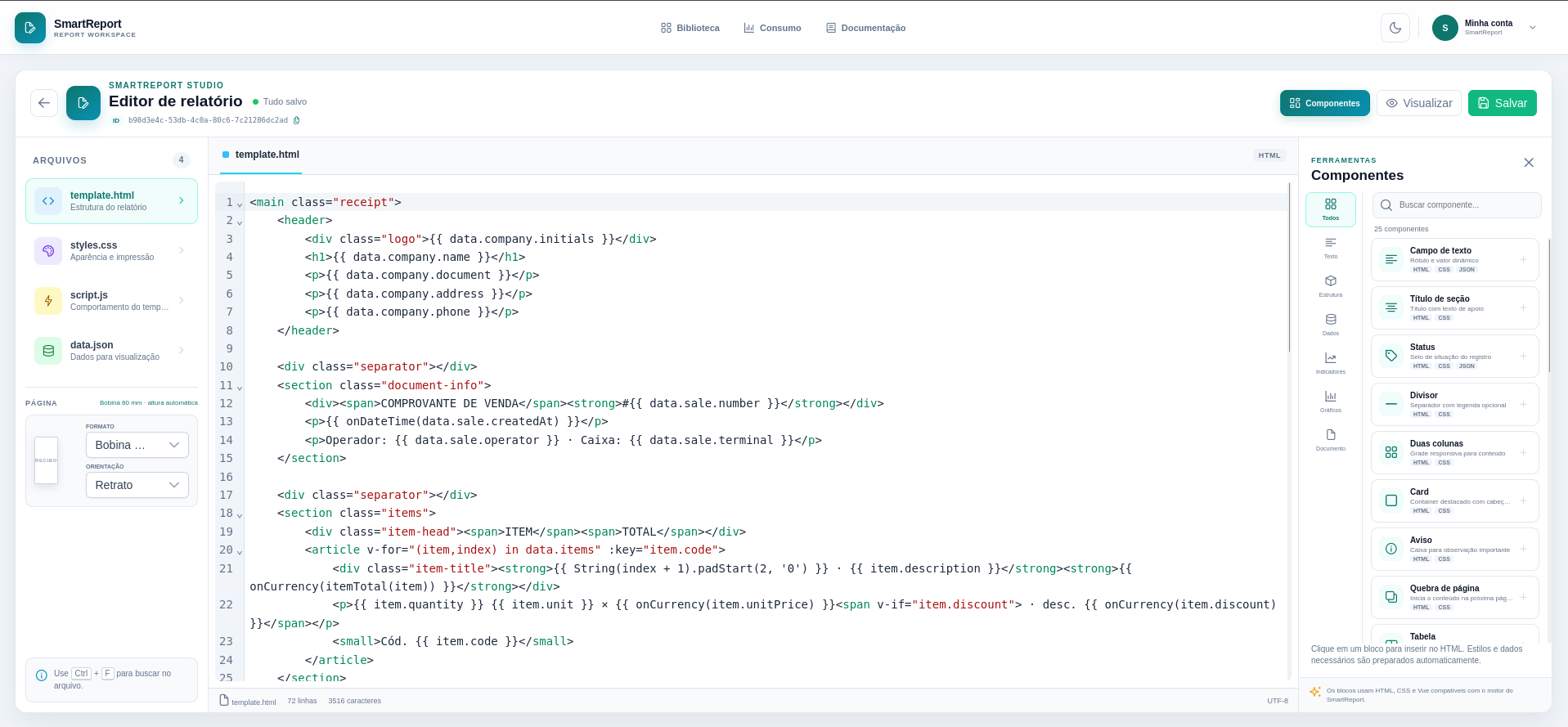Expand chevron on data.json row
This screenshot has width=1568, height=727.
[x=182, y=351]
